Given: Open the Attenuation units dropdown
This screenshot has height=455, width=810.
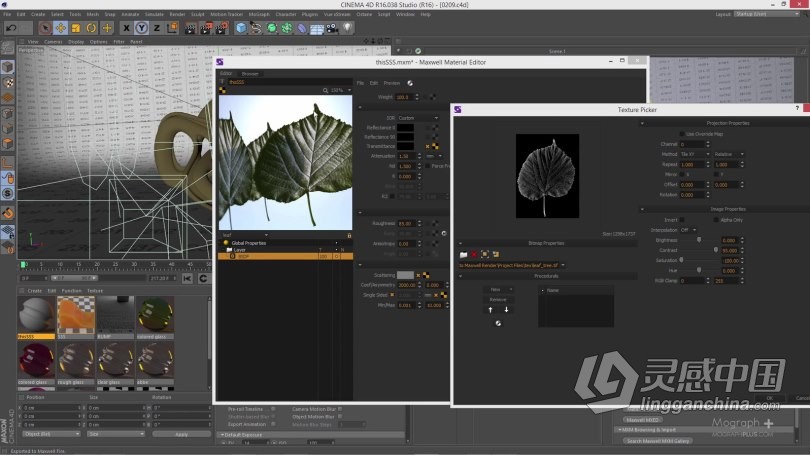Looking at the screenshot, I should [x=434, y=156].
